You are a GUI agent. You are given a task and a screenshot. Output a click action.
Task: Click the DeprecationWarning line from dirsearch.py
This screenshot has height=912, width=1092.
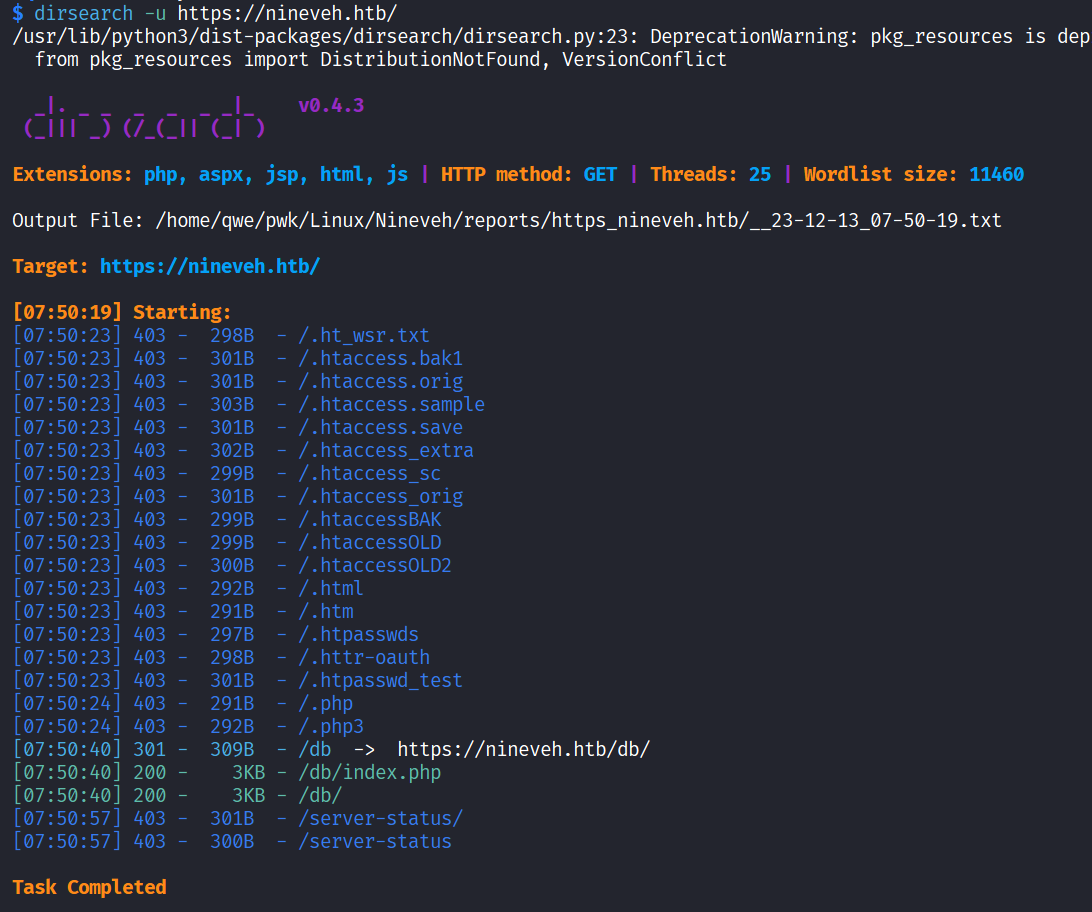(552, 36)
